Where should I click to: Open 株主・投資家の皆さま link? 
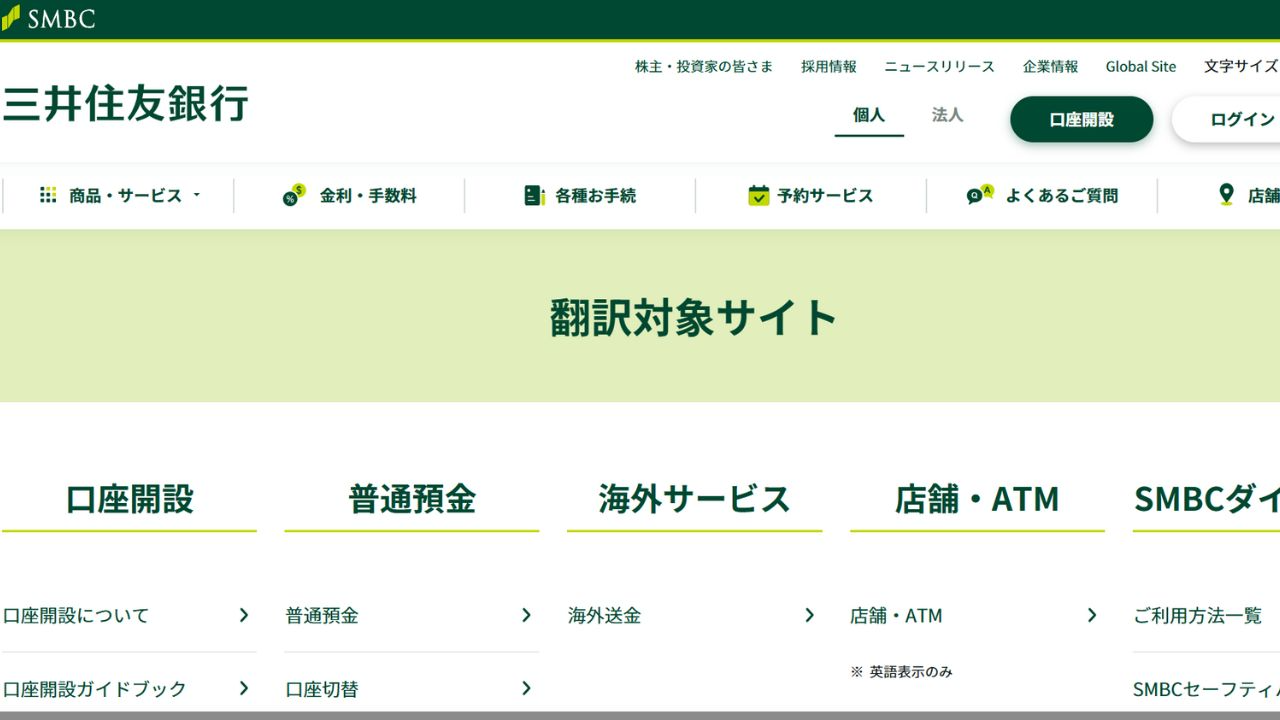704,66
